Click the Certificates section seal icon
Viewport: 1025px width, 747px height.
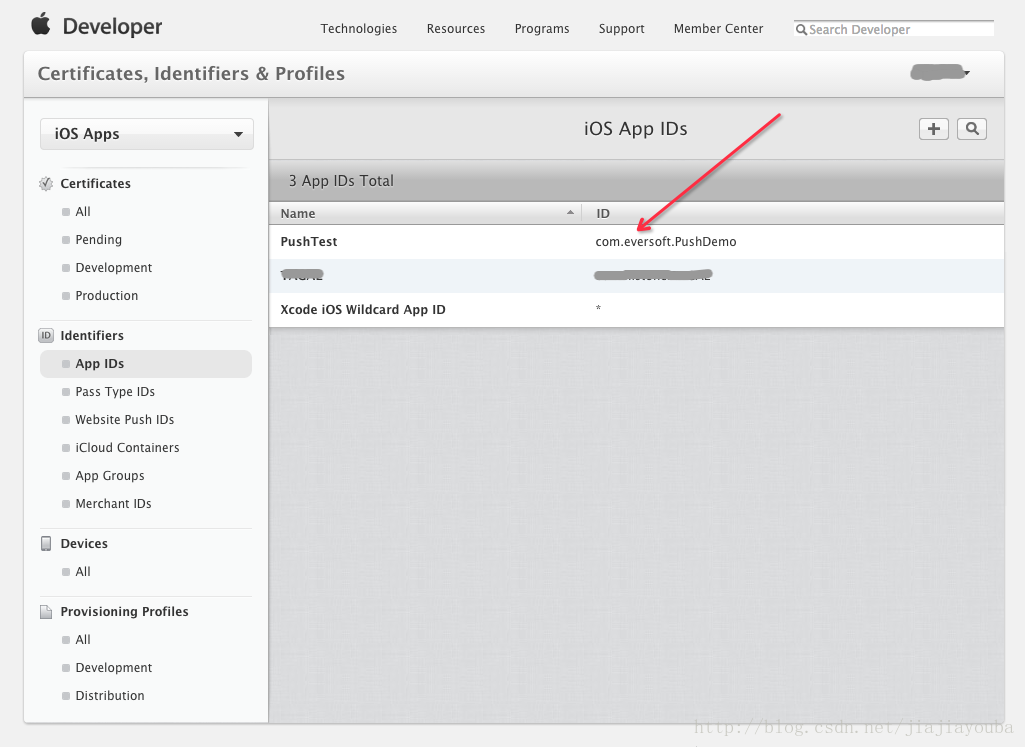point(46,184)
